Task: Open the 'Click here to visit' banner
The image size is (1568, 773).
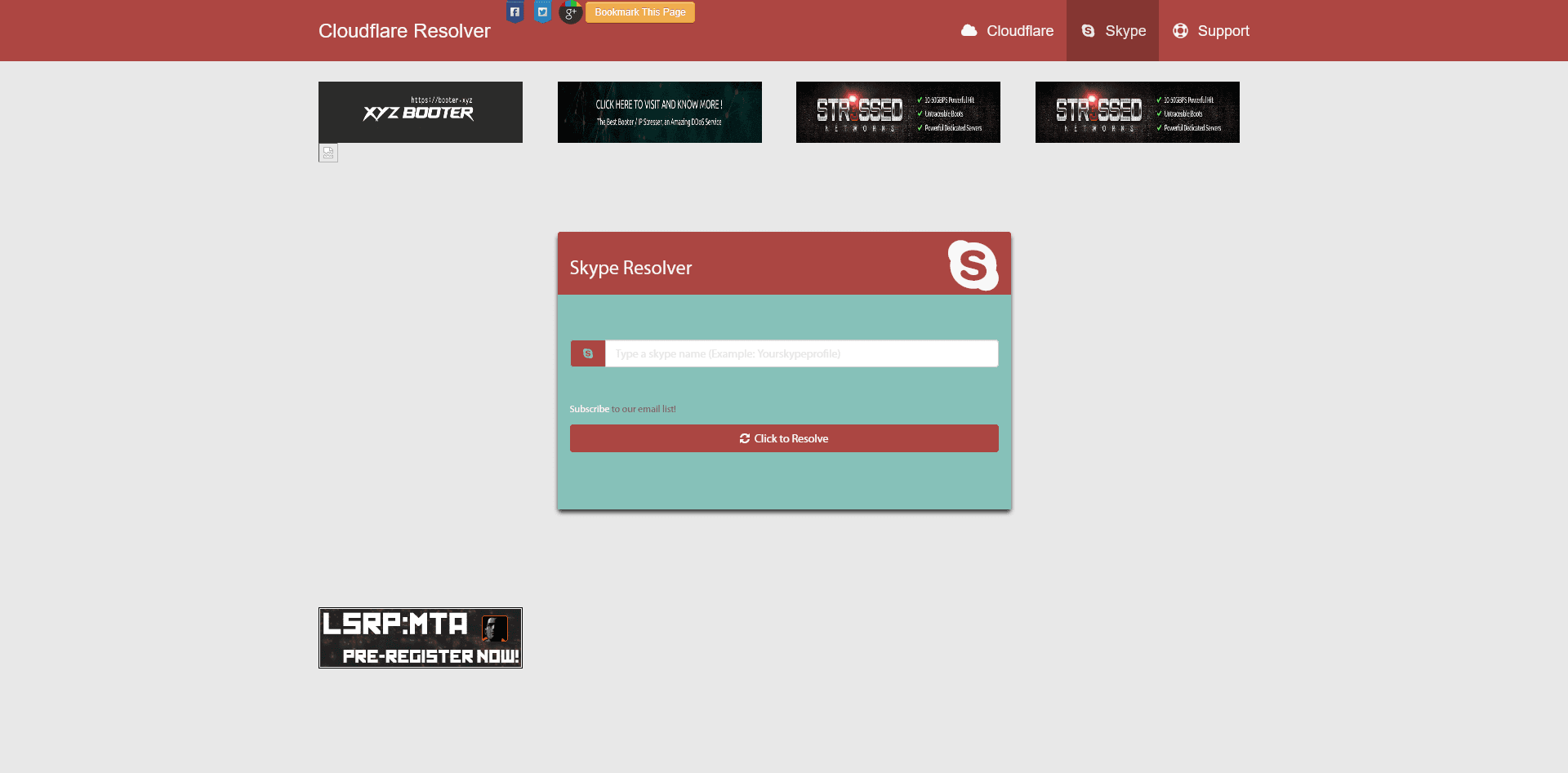Action: (x=660, y=112)
